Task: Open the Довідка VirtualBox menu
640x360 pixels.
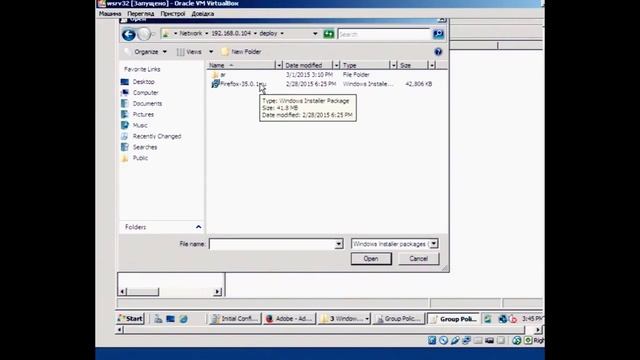Action: coord(203,14)
